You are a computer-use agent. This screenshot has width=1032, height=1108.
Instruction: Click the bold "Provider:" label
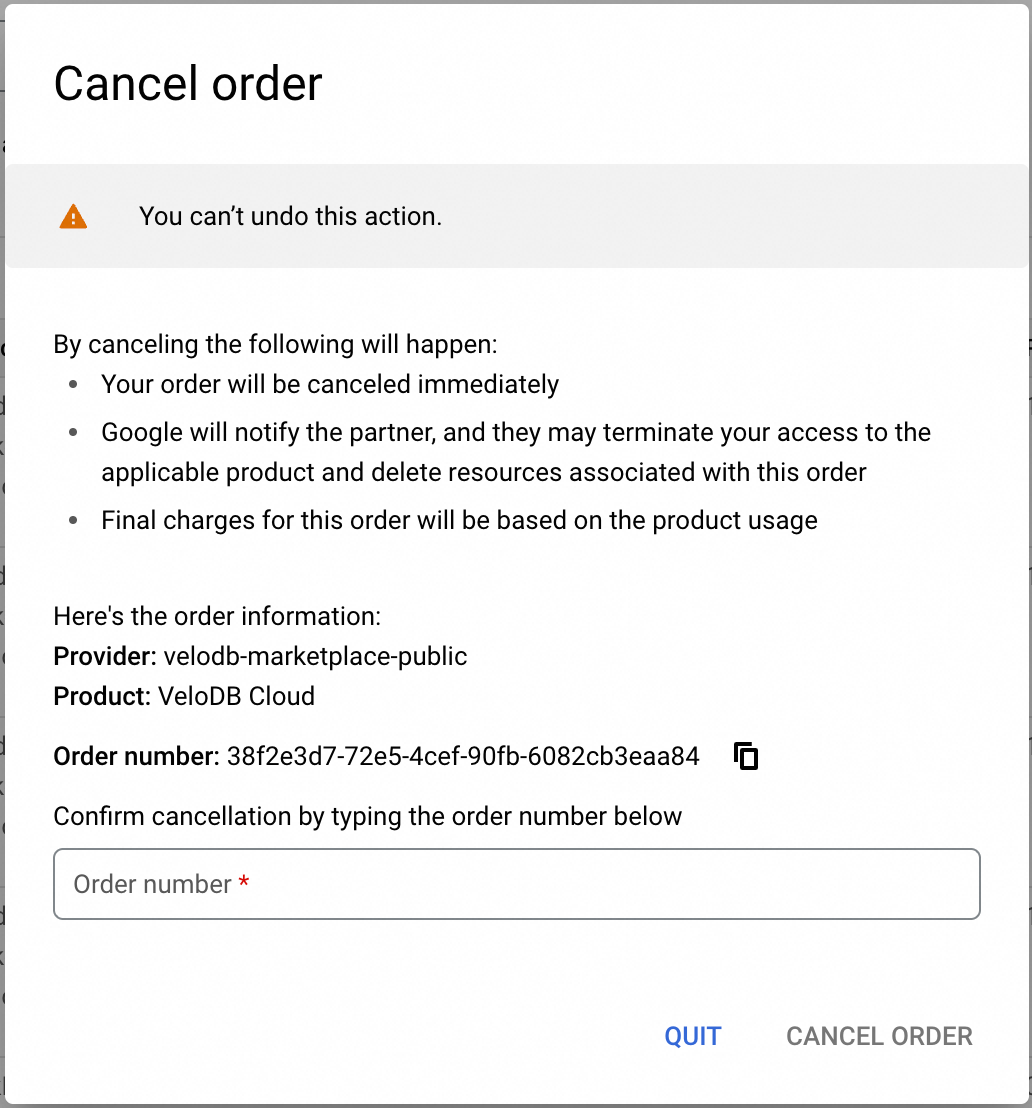[x=104, y=656]
